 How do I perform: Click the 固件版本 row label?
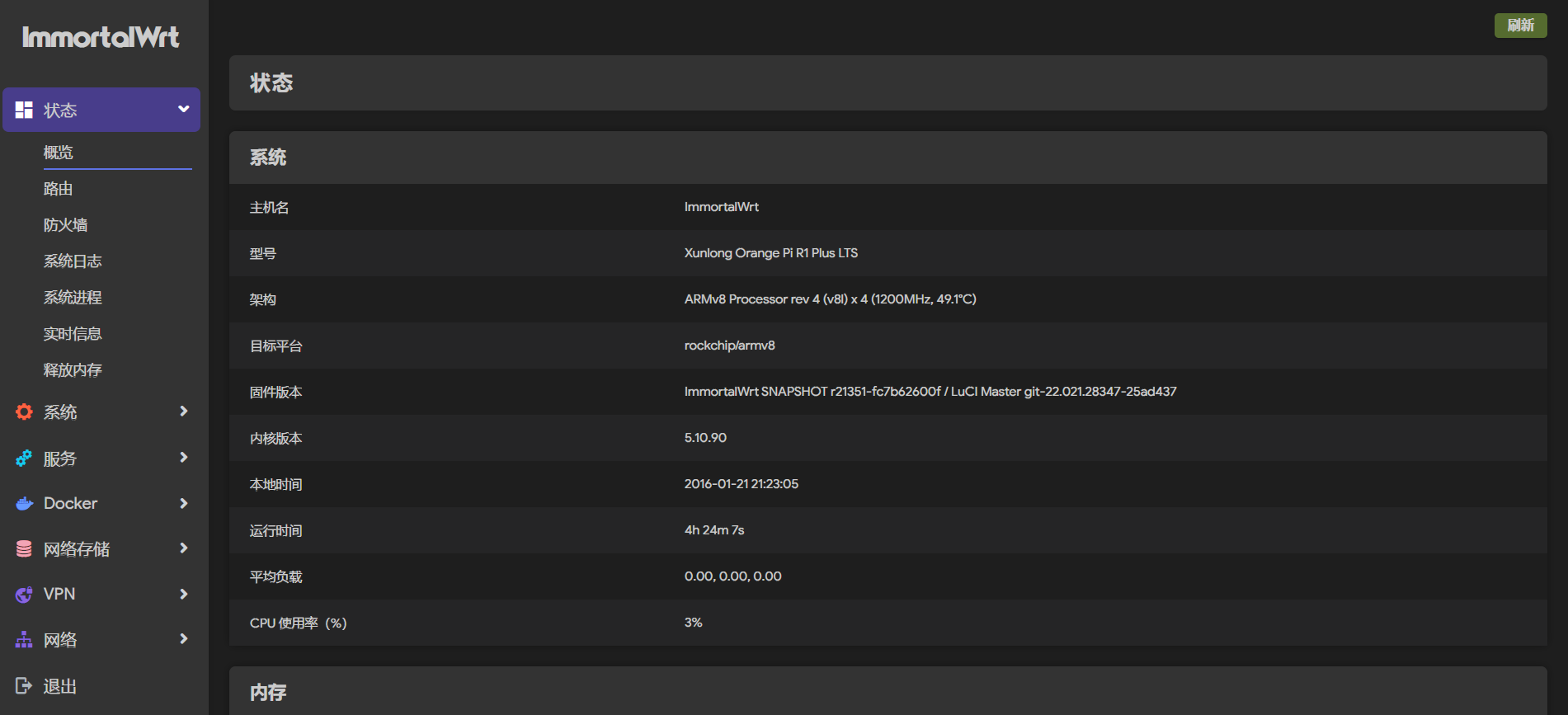[276, 393]
